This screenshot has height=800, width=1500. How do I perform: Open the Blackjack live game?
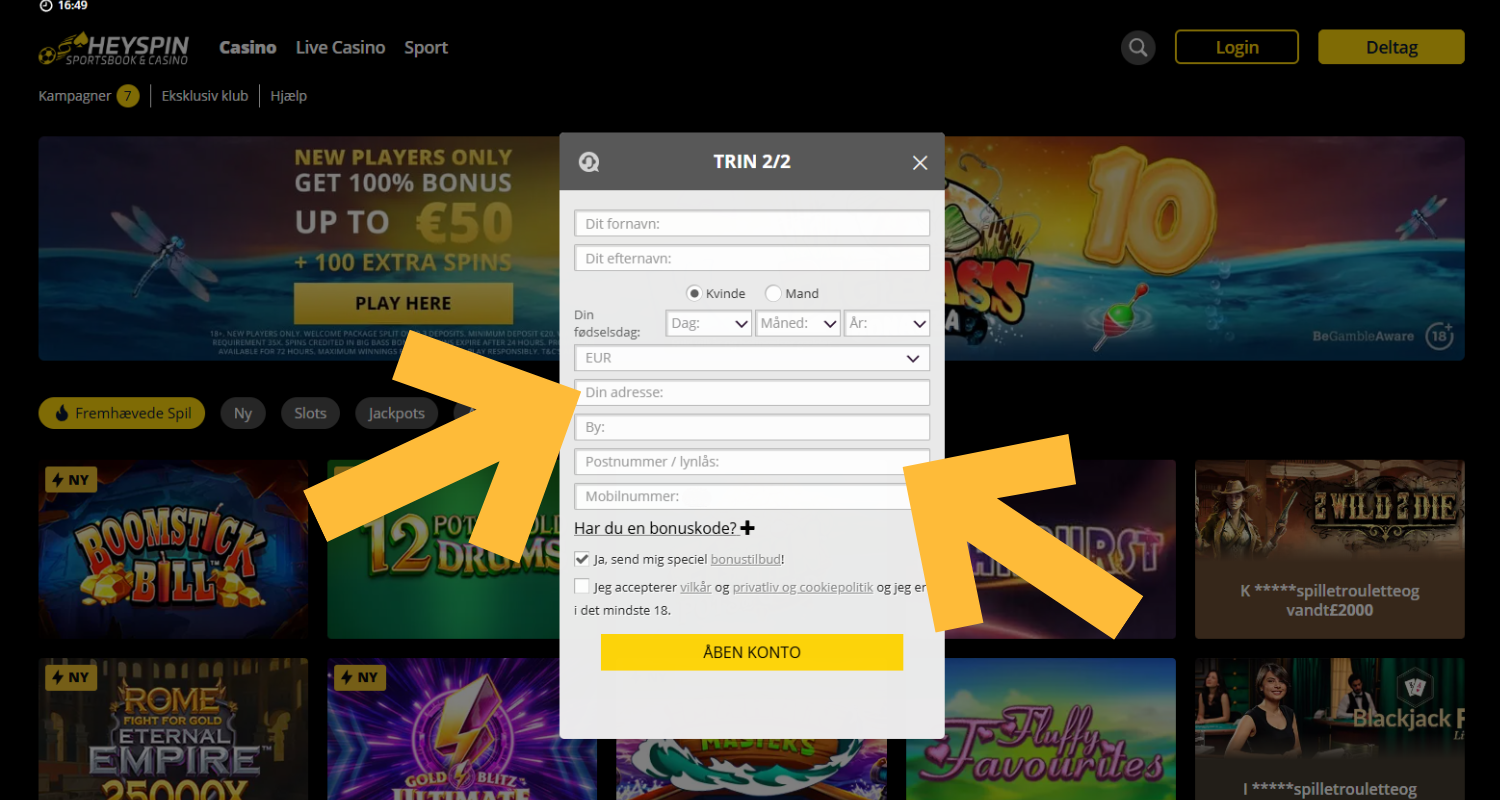coord(1330,729)
